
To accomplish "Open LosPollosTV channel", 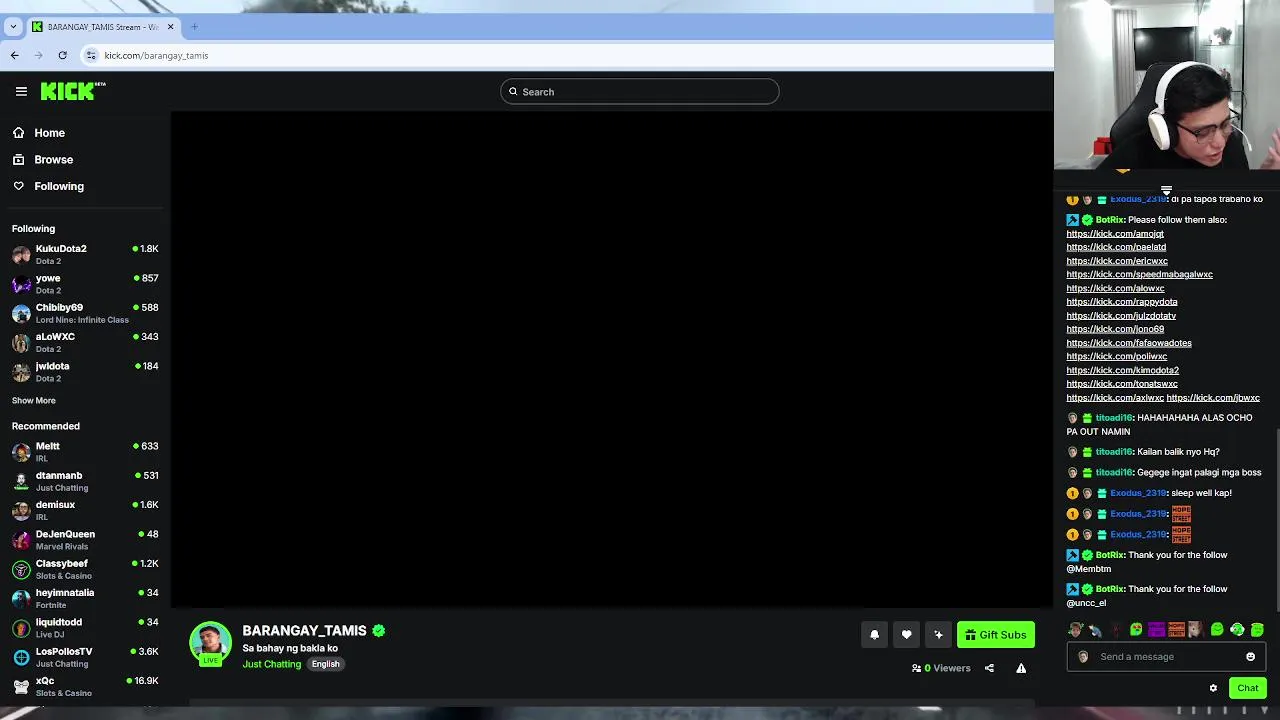I will (85, 657).
